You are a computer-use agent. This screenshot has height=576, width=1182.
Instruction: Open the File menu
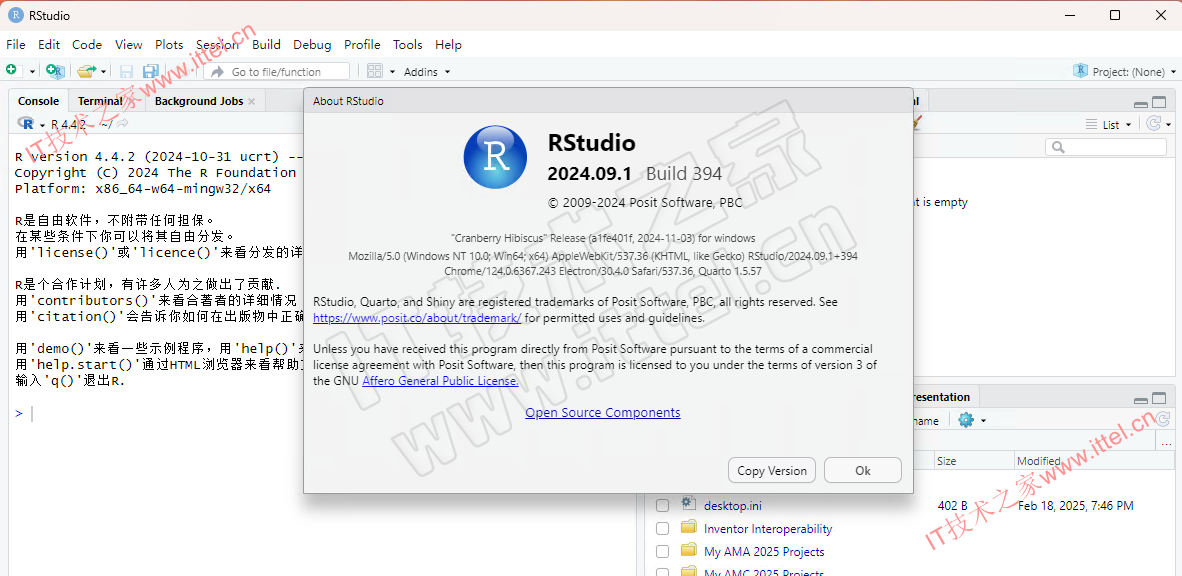tap(16, 44)
